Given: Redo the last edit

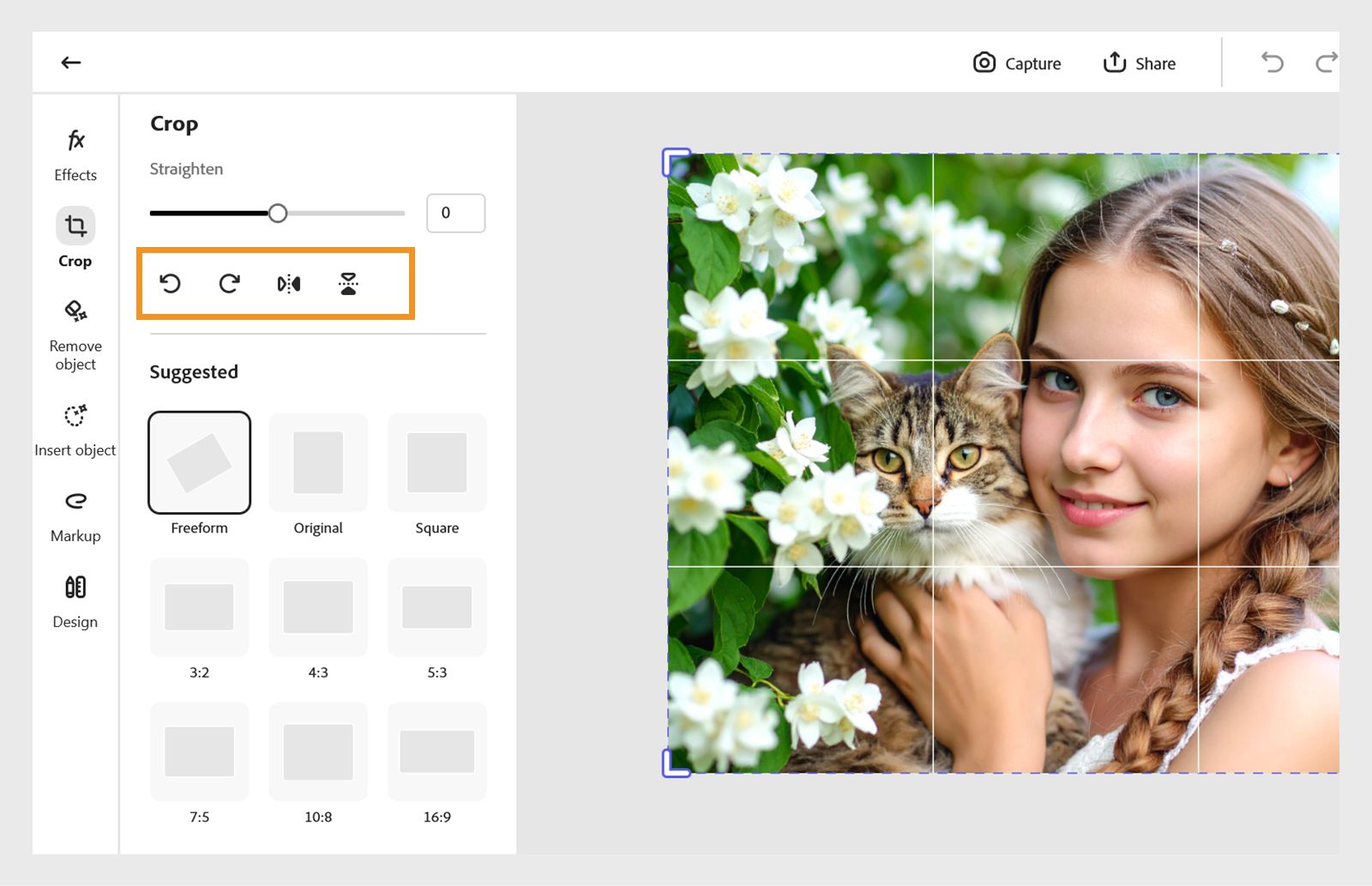Looking at the screenshot, I should click(x=1325, y=62).
